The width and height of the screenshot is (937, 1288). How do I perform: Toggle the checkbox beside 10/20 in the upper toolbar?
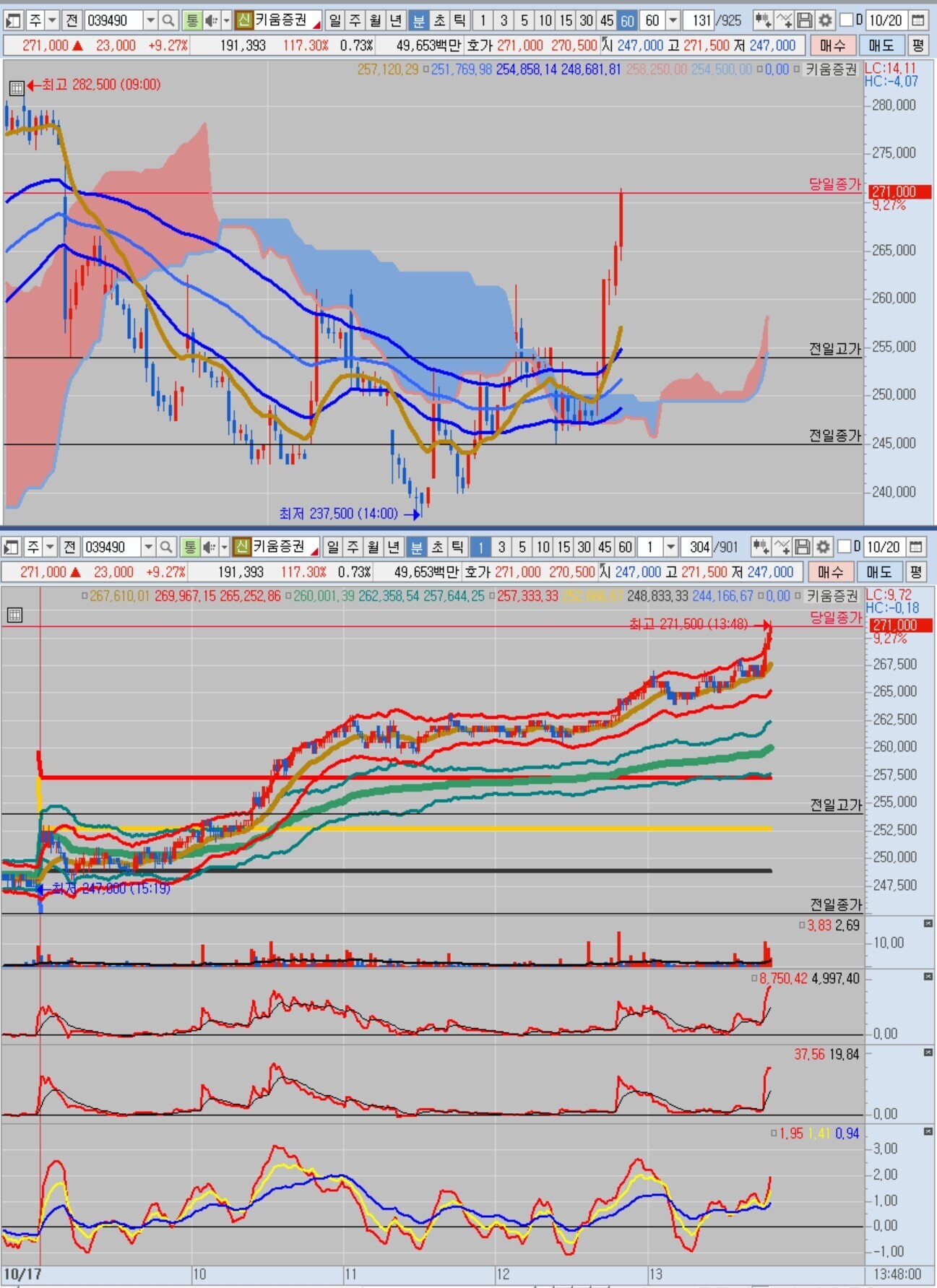[846, 20]
